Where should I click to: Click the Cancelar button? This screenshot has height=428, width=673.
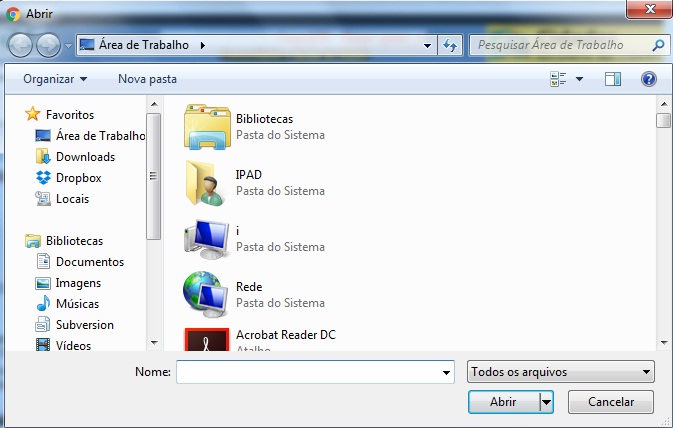[611, 402]
